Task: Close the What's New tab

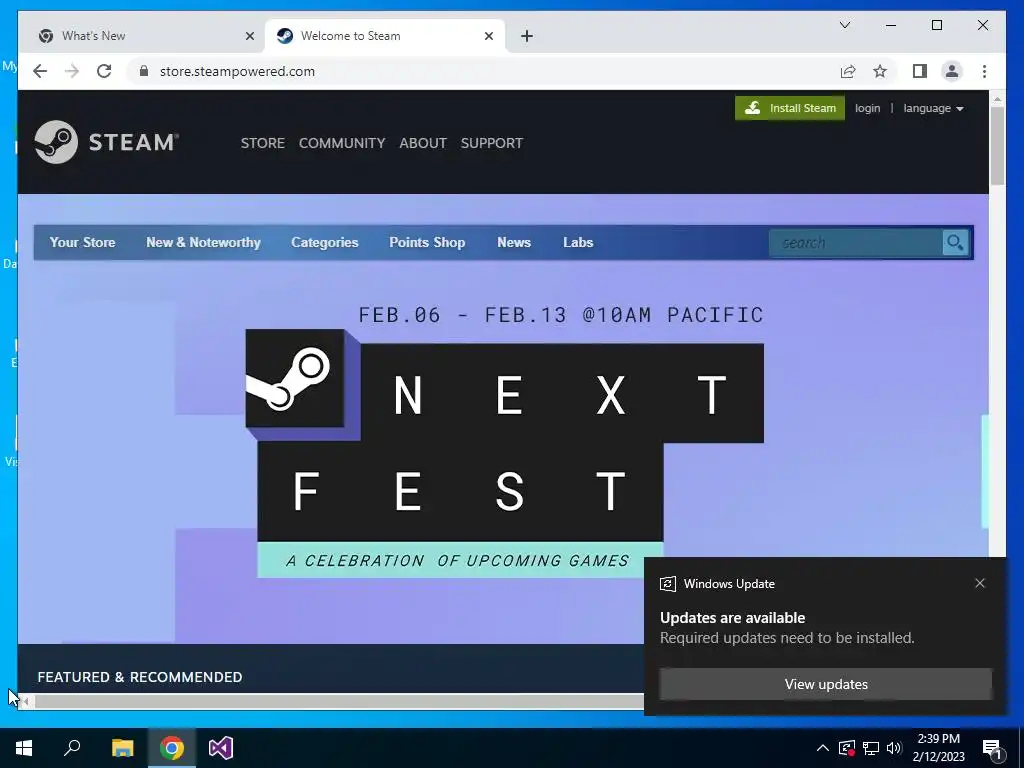Action: pos(249,36)
